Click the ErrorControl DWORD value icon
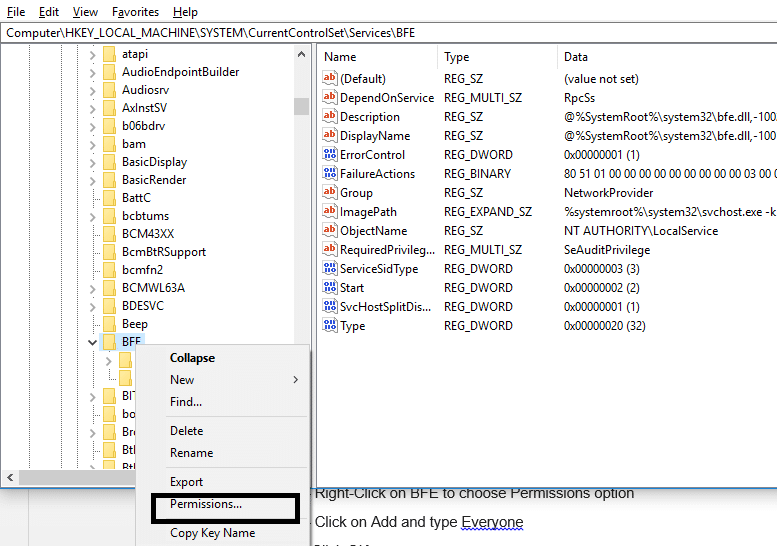777x546 pixels. (x=330, y=155)
